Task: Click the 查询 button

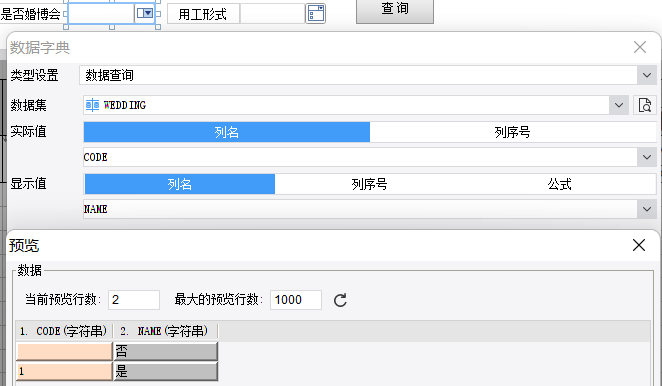Action: 395,10
